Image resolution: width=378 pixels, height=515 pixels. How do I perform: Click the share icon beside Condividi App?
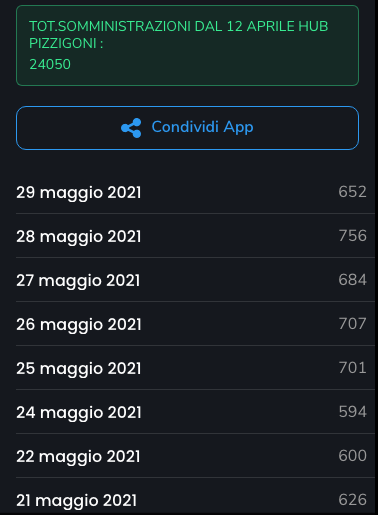point(131,128)
